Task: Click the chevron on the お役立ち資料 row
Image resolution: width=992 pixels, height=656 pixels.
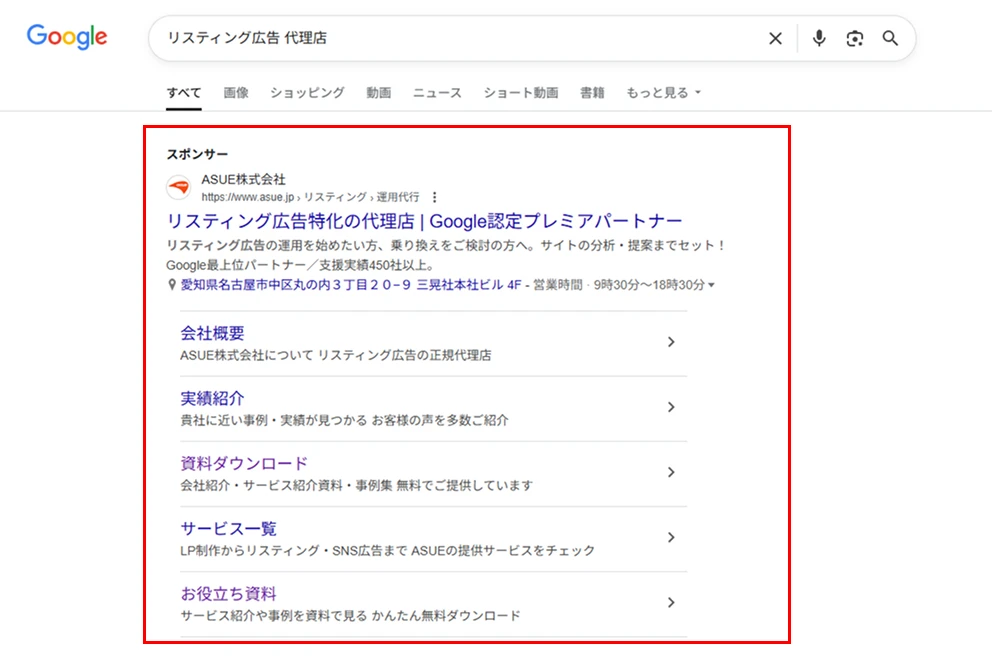Action: [x=671, y=603]
